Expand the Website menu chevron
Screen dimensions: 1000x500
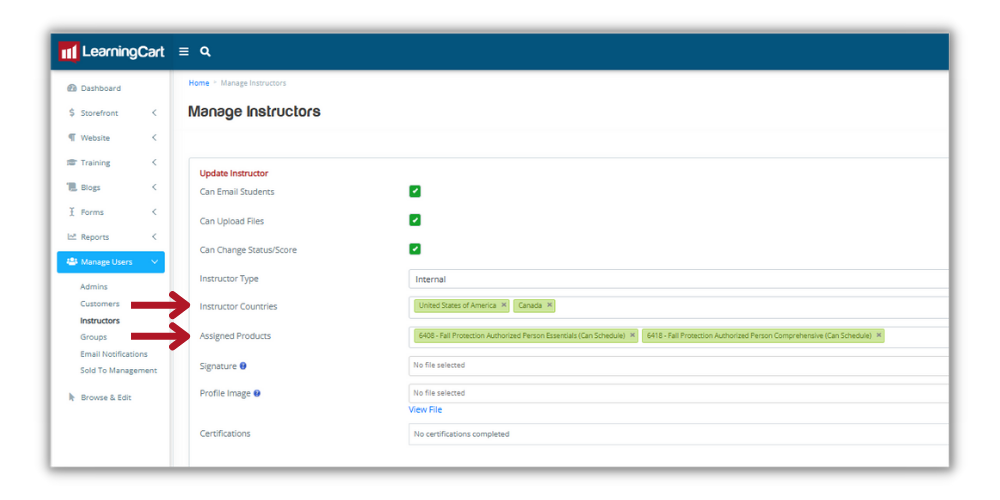(154, 138)
